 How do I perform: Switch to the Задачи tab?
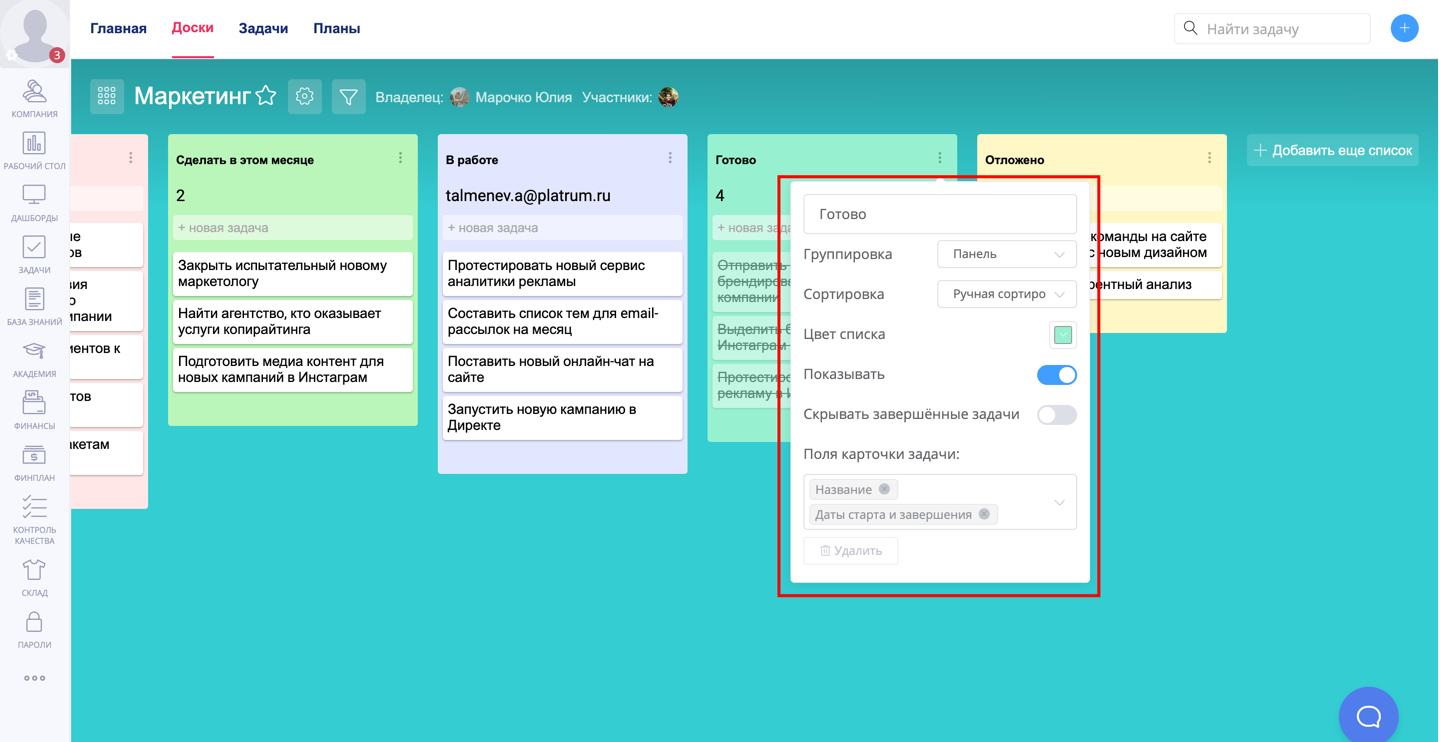[x=263, y=29]
